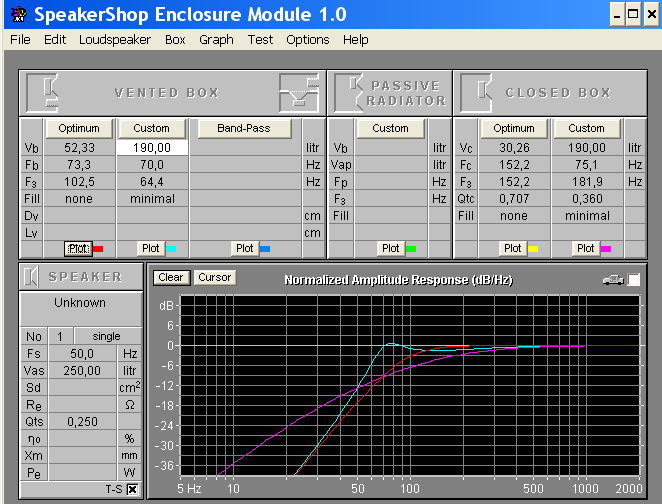
Task: Click the red plot color swatch
Action: coord(98,249)
